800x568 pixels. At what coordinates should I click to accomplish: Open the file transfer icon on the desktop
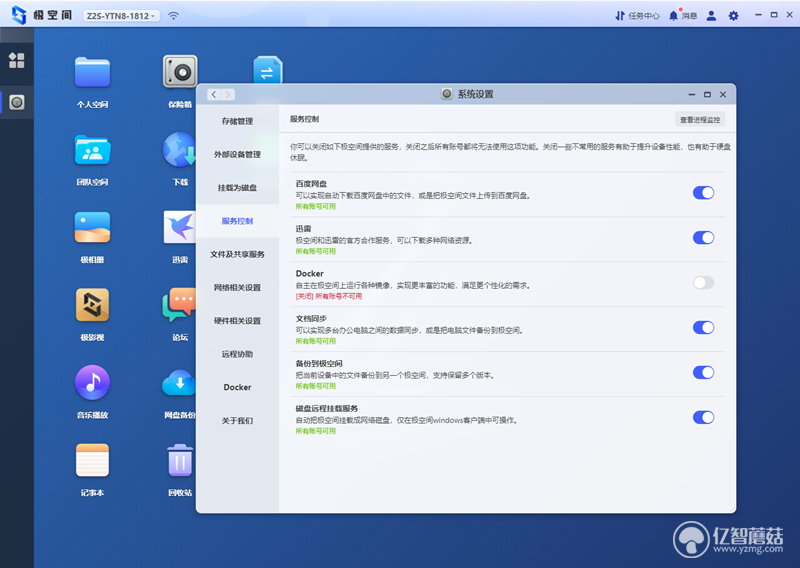click(x=268, y=70)
